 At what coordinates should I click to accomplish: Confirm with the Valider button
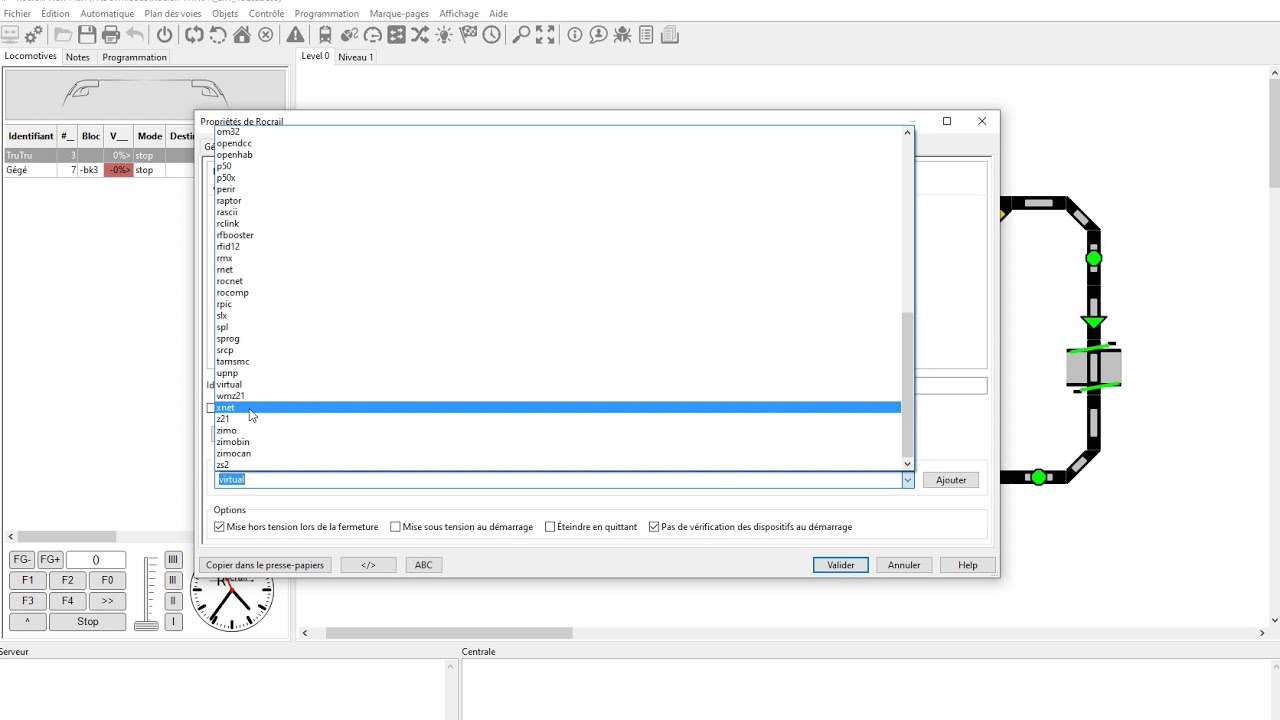point(841,565)
